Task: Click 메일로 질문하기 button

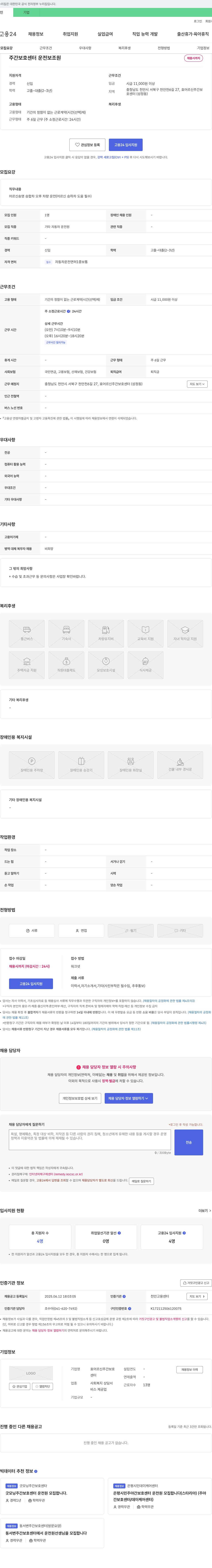Action: click(x=142, y=1181)
